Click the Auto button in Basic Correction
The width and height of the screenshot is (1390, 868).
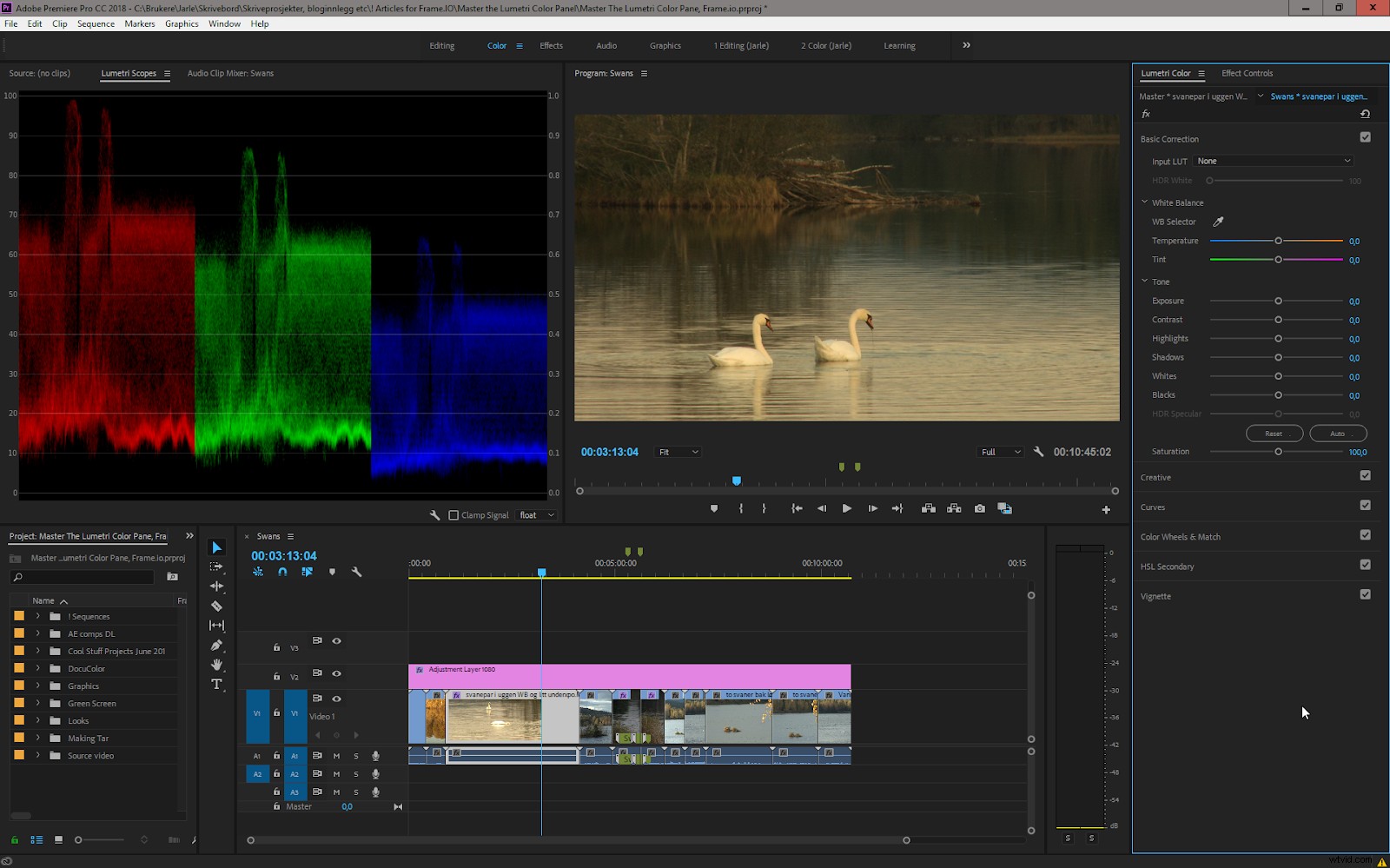1338,433
